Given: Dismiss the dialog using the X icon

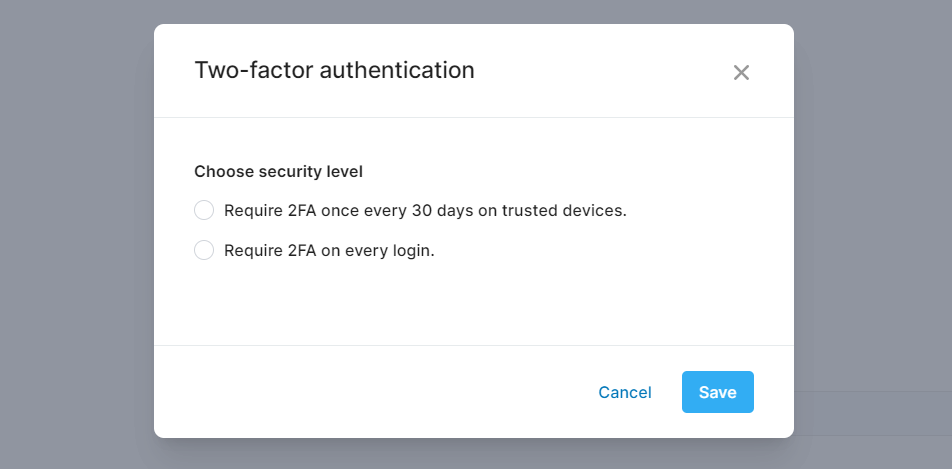Looking at the screenshot, I should tap(741, 72).
